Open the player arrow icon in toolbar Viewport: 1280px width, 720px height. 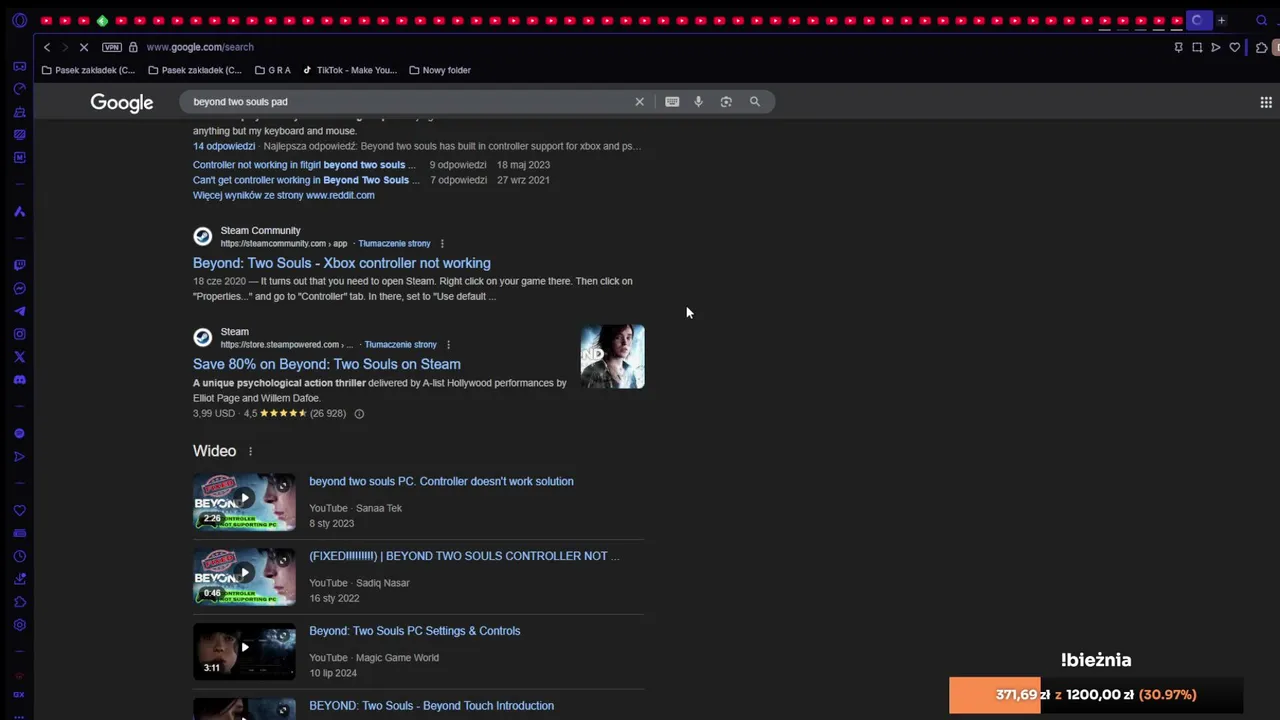coord(1216,47)
